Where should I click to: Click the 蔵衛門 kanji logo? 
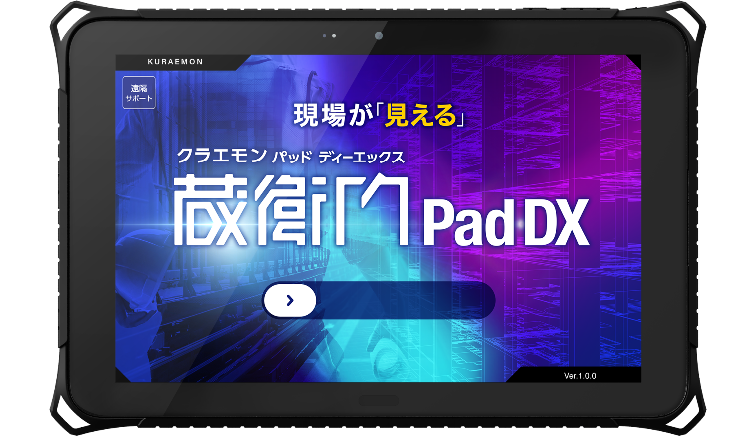(292, 211)
